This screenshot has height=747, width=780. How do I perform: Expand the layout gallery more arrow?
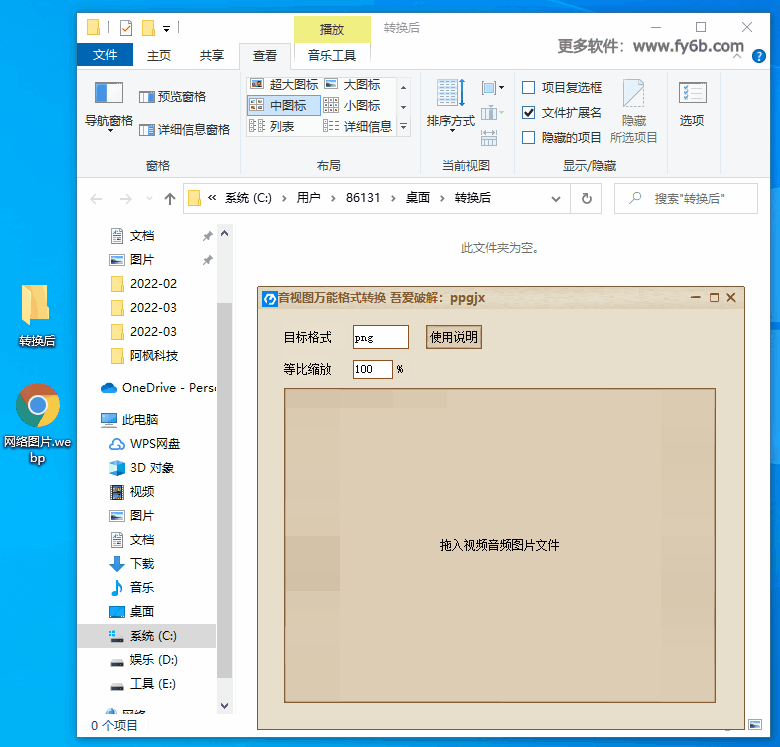point(403,127)
